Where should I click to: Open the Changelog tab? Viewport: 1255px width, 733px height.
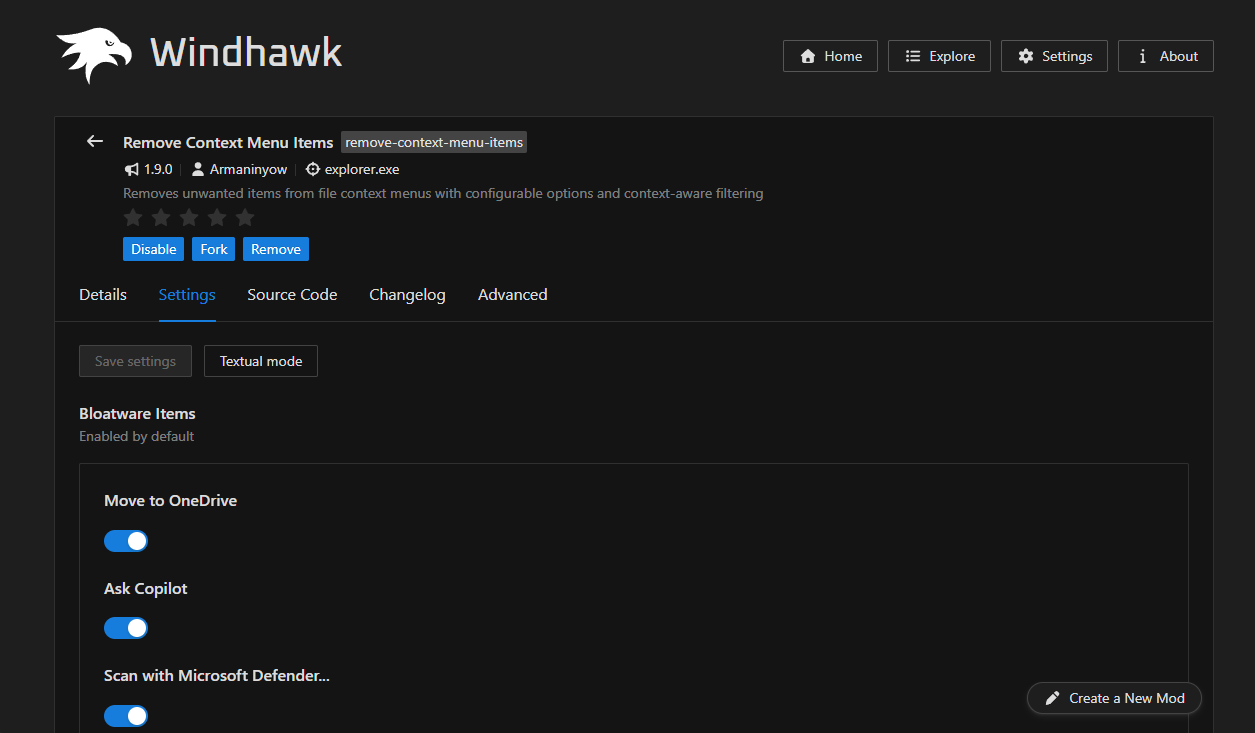coord(407,295)
